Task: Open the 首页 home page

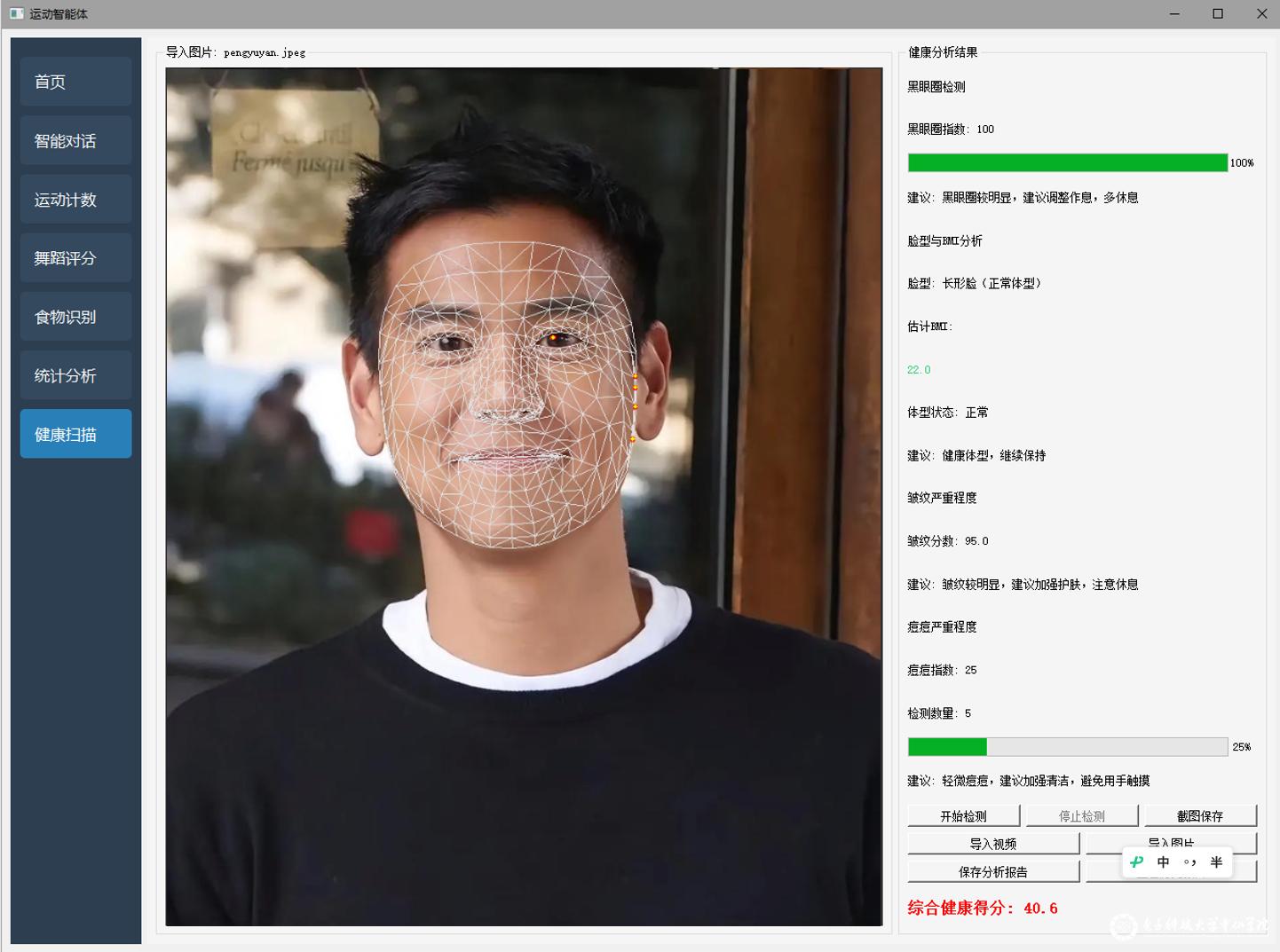Action: 75,82
